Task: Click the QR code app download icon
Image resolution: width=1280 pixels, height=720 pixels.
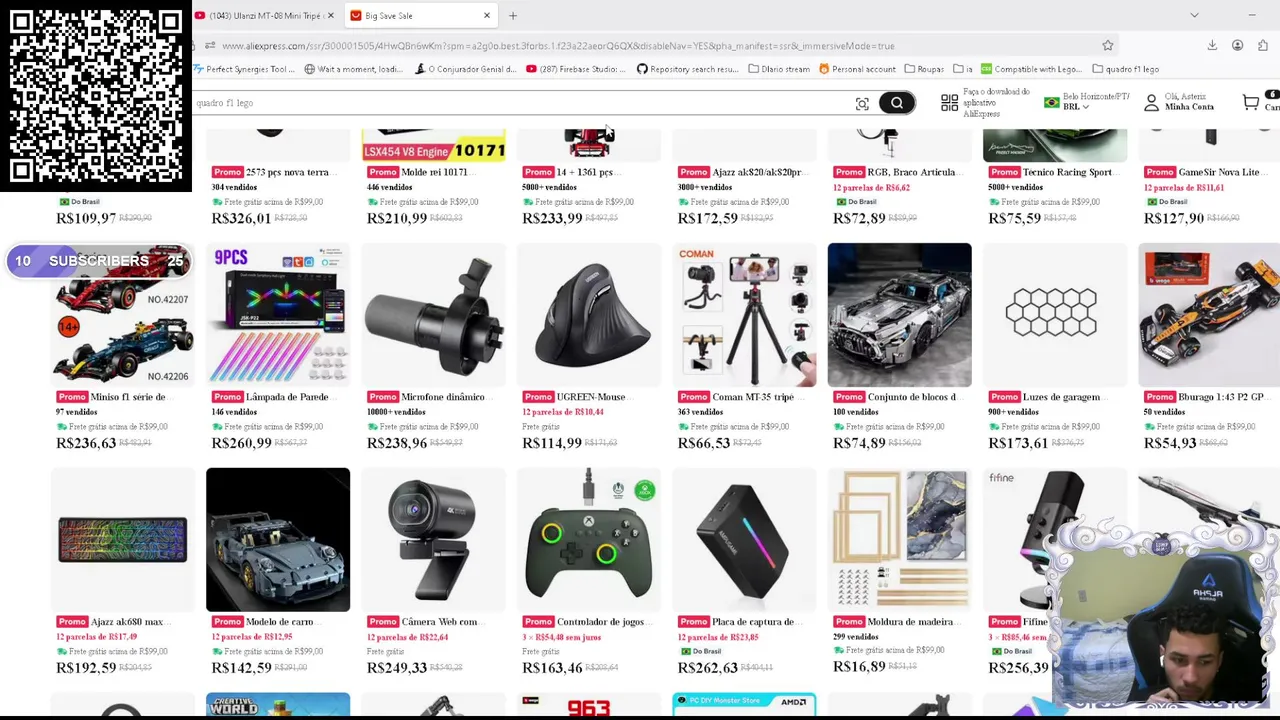Action: point(949,103)
